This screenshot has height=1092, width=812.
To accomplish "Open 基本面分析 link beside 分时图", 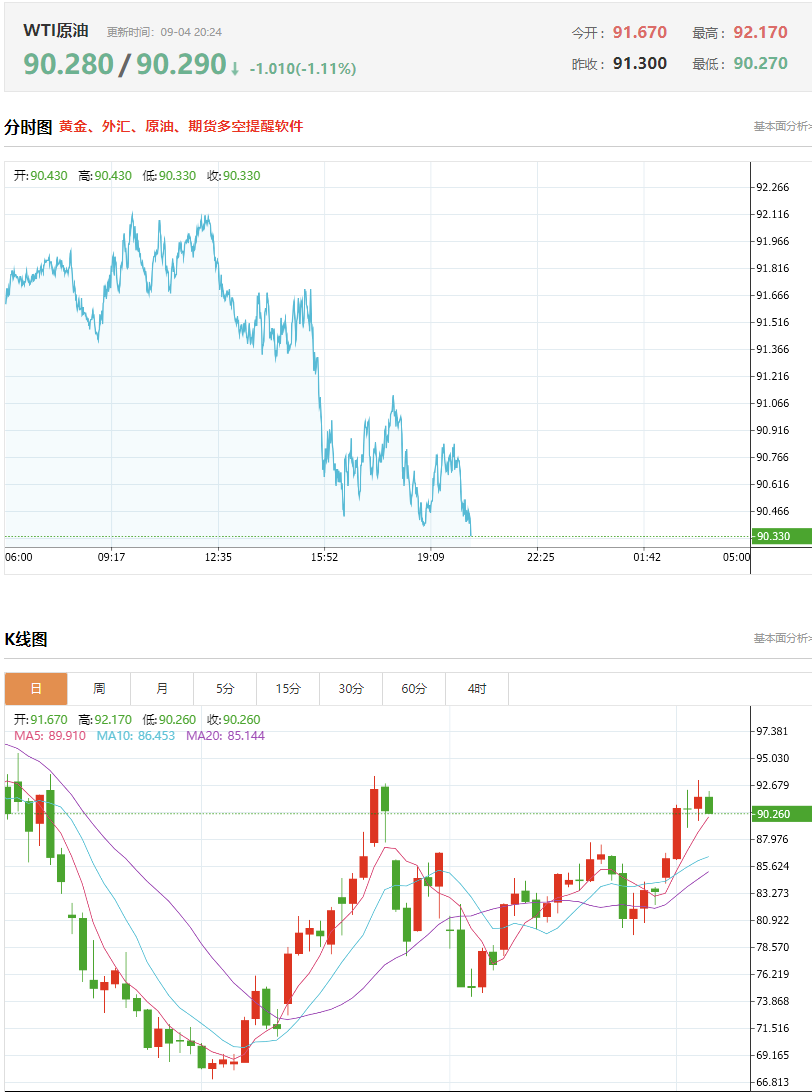I will point(782,126).
